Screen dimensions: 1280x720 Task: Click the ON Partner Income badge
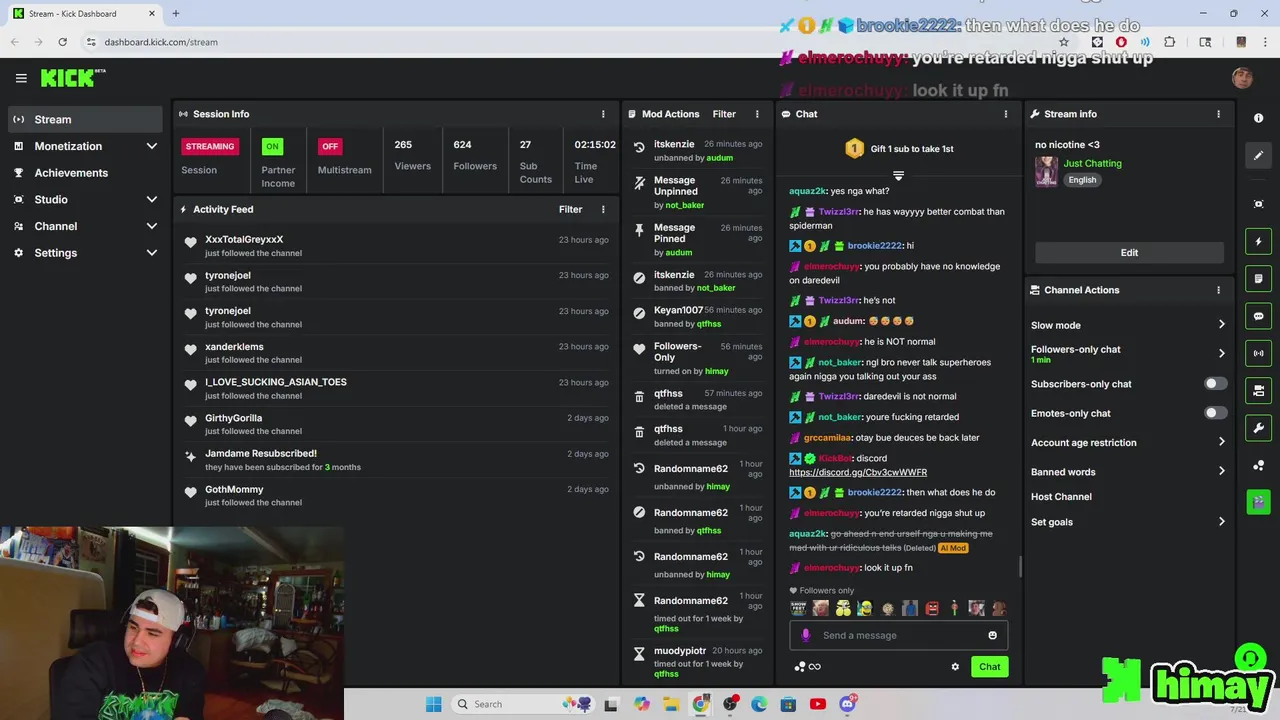(x=272, y=146)
